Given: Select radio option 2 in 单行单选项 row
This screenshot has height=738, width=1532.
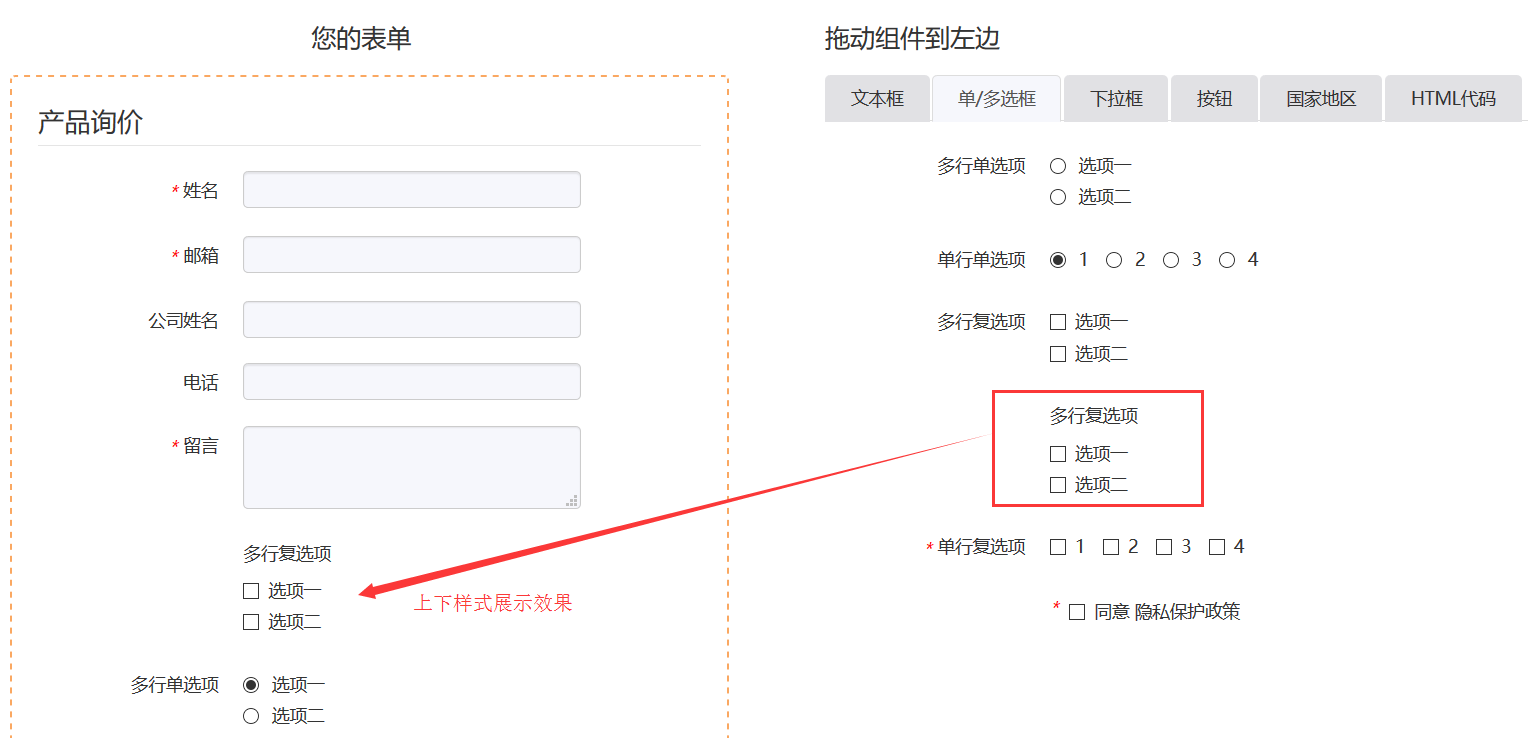Looking at the screenshot, I should tap(1114, 259).
